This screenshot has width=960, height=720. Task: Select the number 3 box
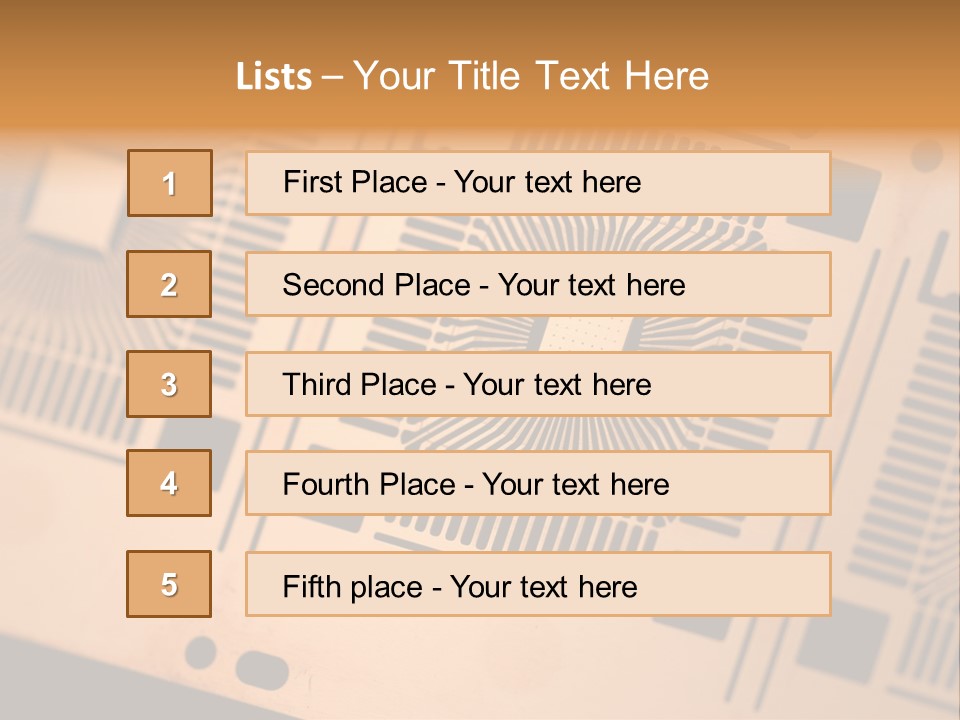(169, 384)
